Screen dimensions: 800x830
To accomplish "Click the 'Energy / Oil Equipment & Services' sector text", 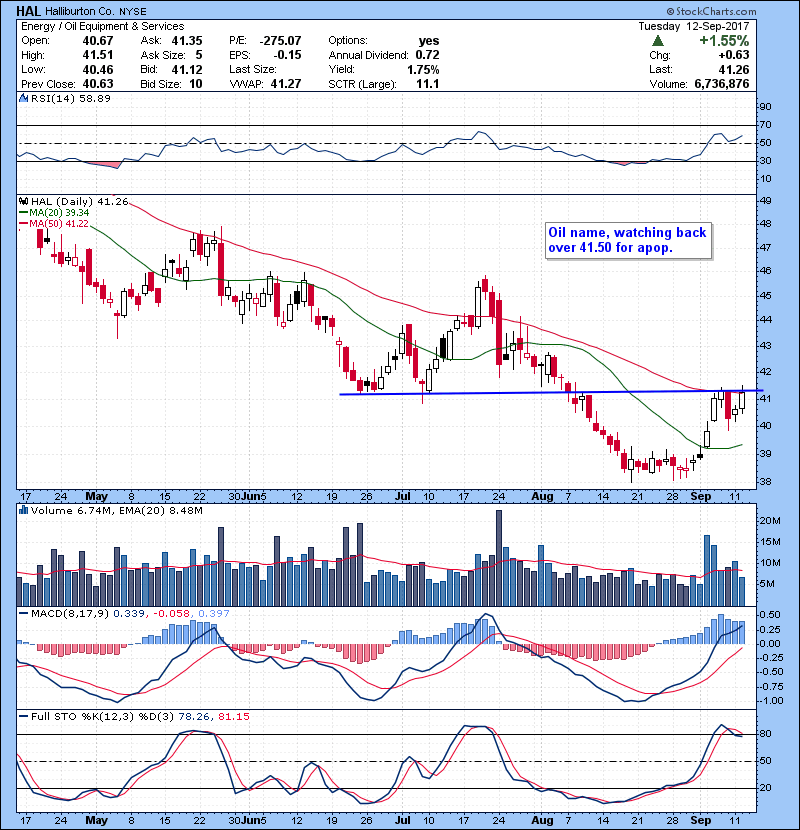I will point(103,26).
